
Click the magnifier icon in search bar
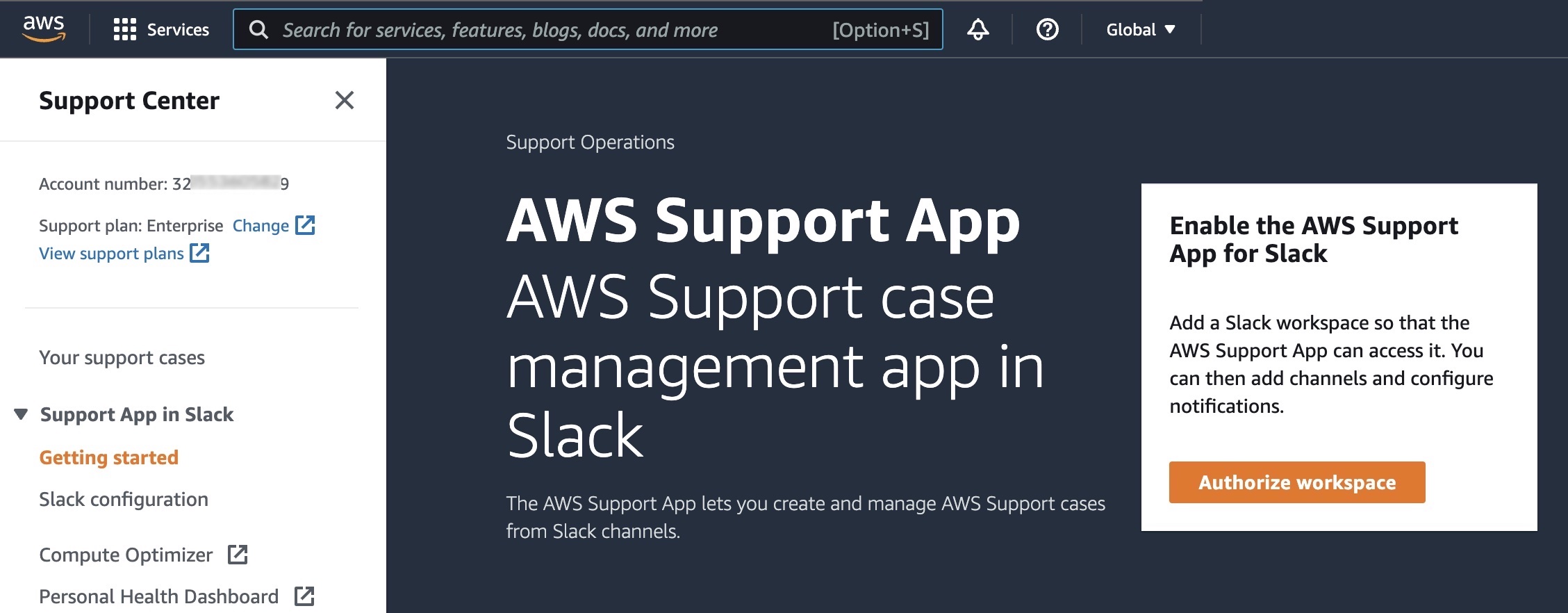pyautogui.click(x=258, y=29)
